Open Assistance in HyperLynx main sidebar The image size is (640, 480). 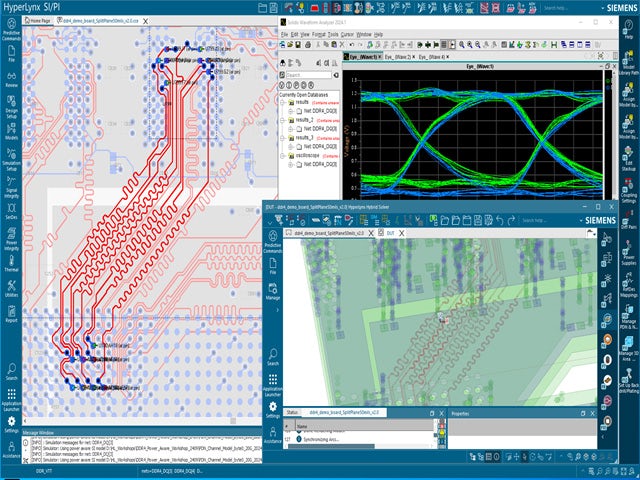click(11, 450)
